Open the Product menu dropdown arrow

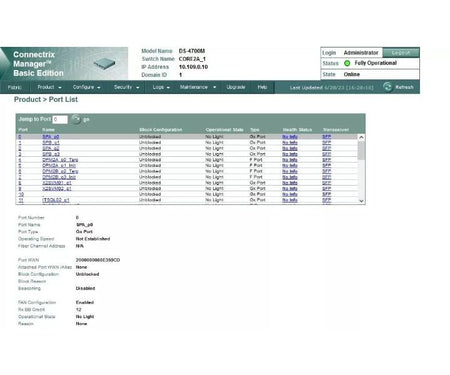60,88
